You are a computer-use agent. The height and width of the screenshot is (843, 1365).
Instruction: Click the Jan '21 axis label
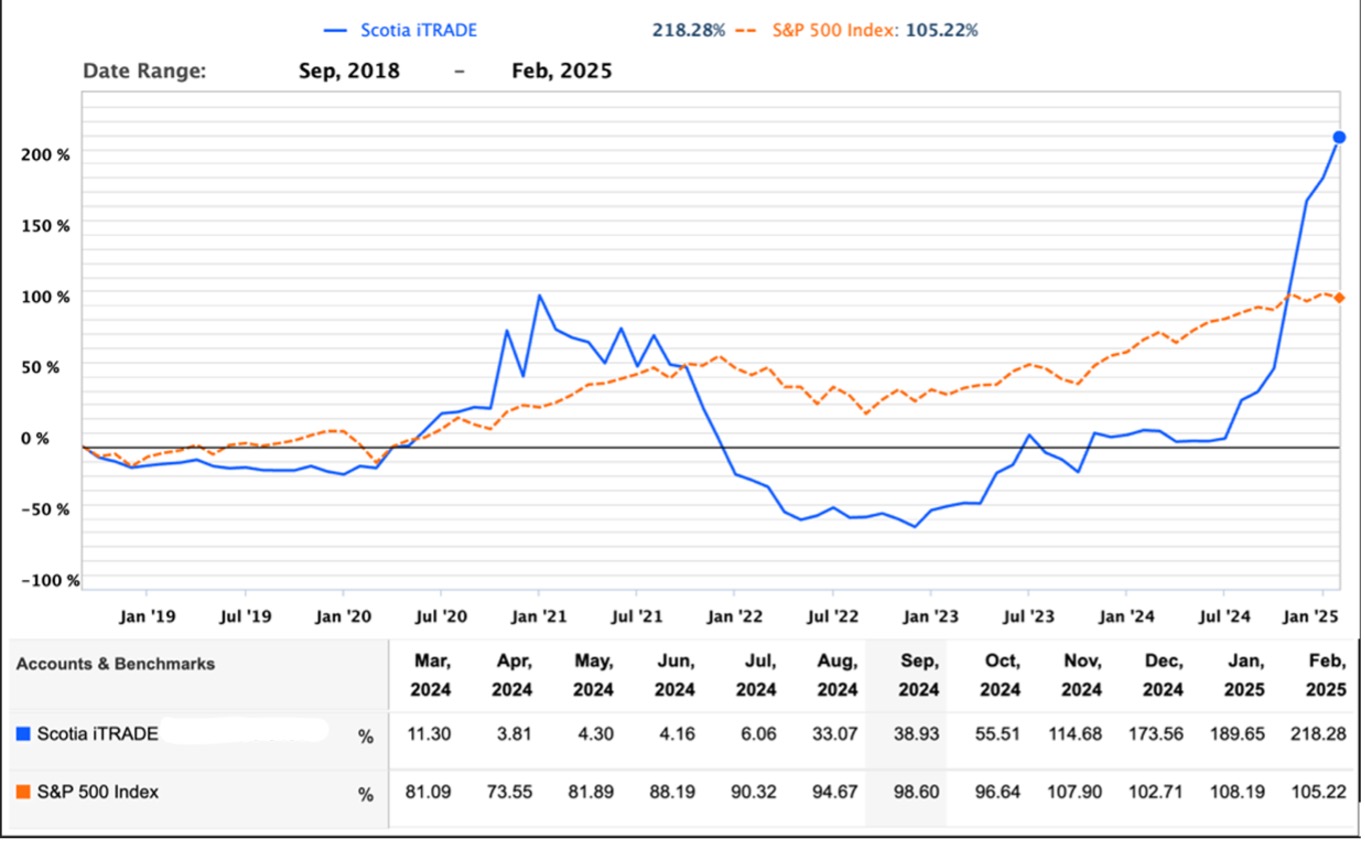[x=538, y=616]
